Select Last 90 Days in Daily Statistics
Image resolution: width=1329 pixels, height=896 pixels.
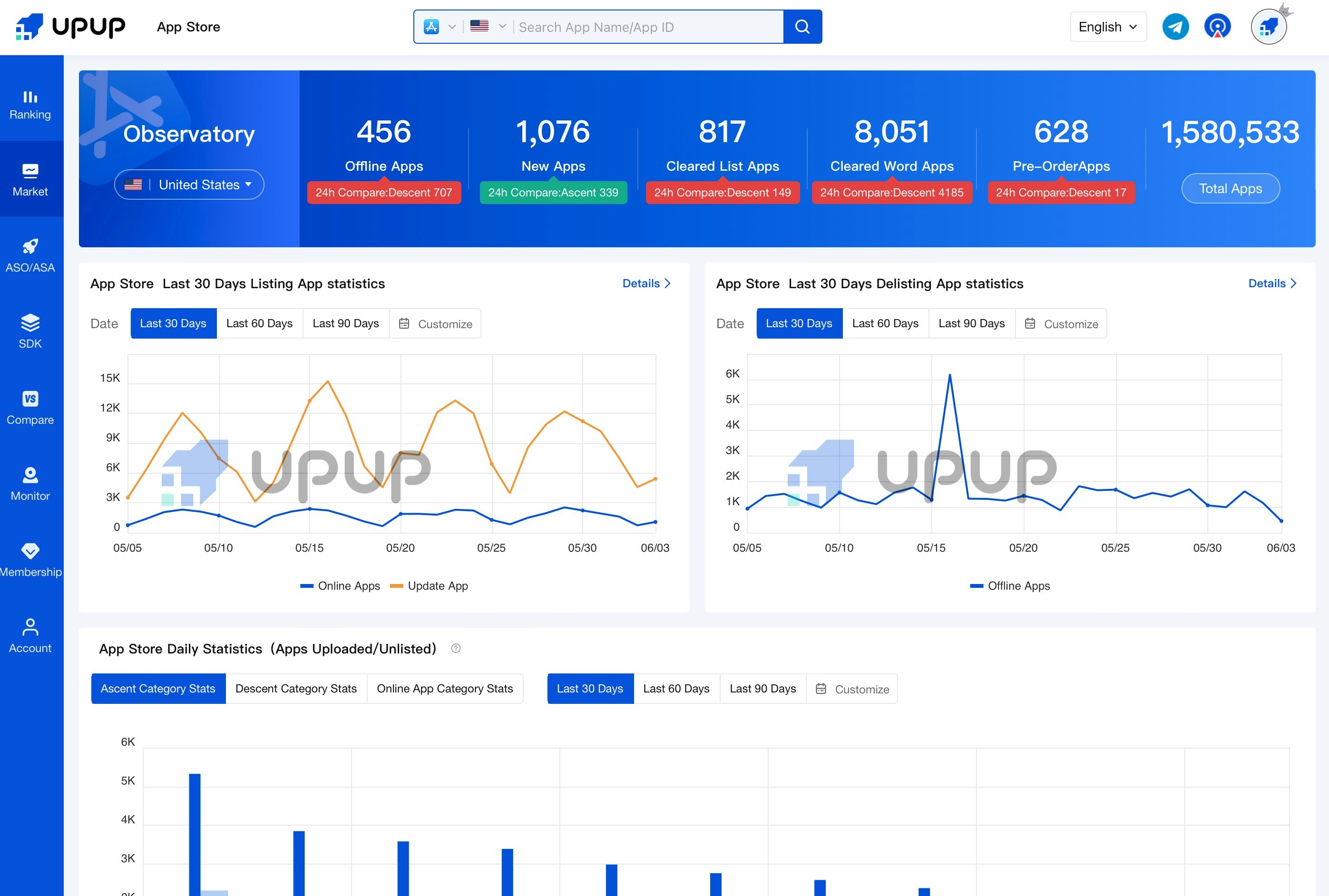[x=763, y=689]
